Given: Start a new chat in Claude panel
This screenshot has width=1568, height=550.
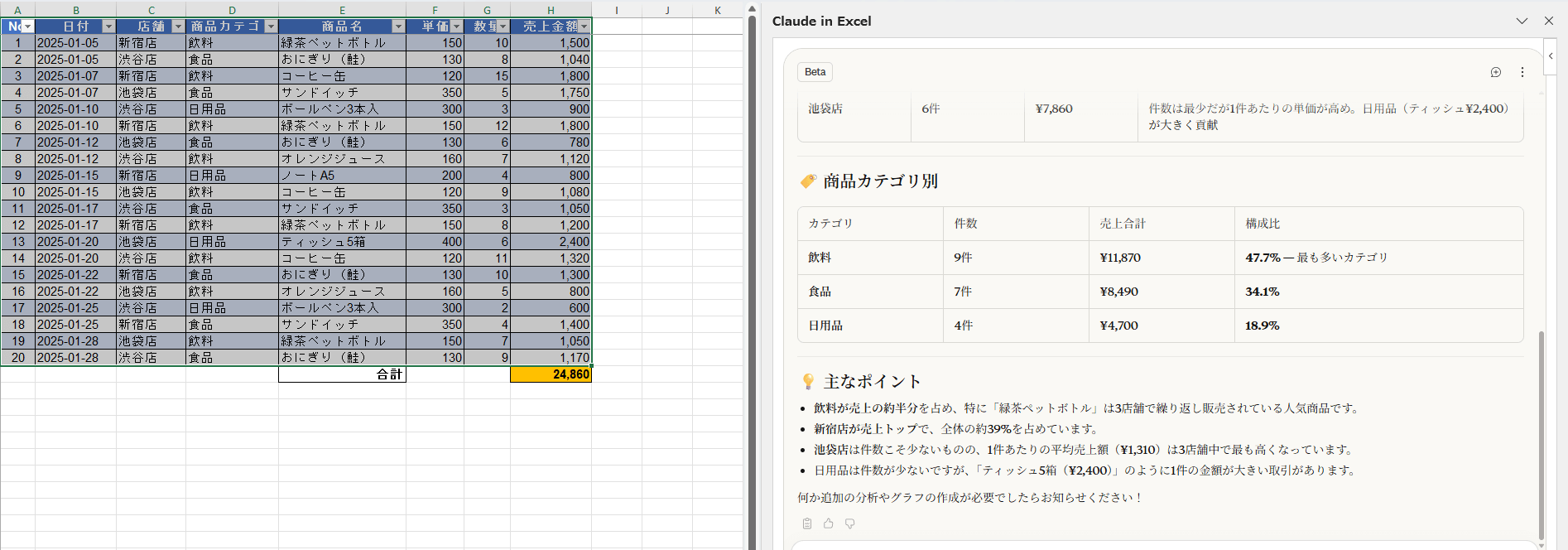Looking at the screenshot, I should (x=1495, y=72).
